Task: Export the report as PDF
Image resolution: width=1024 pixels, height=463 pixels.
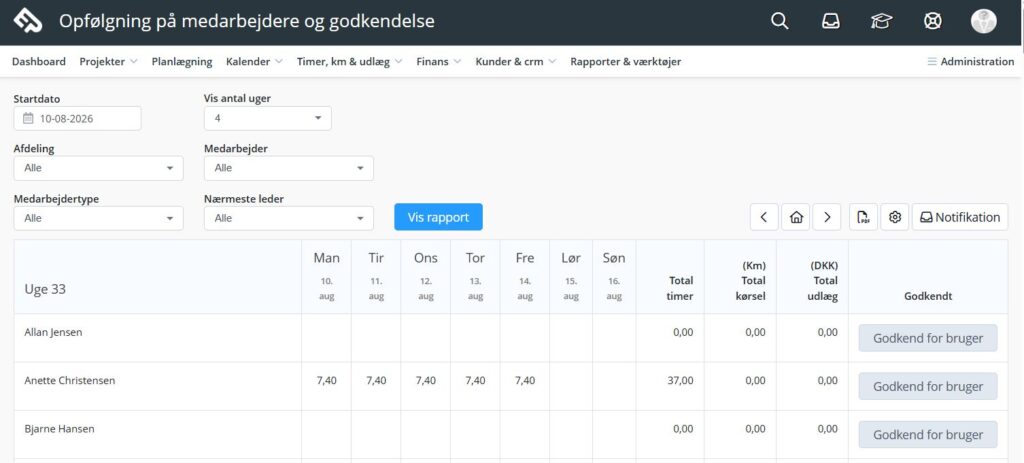Action: (x=863, y=217)
